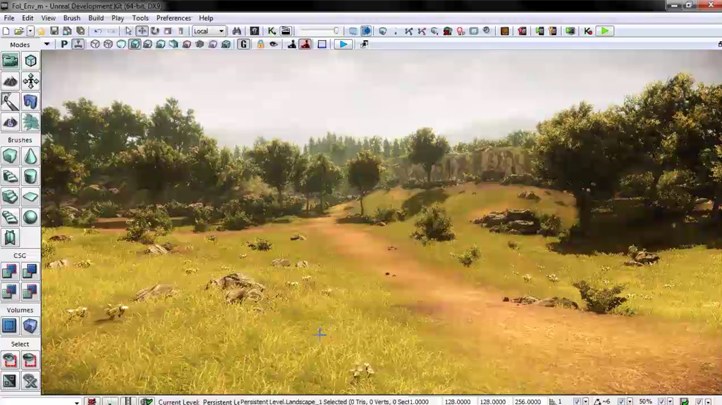Switch viewport to Perspective with P button

click(x=64, y=44)
